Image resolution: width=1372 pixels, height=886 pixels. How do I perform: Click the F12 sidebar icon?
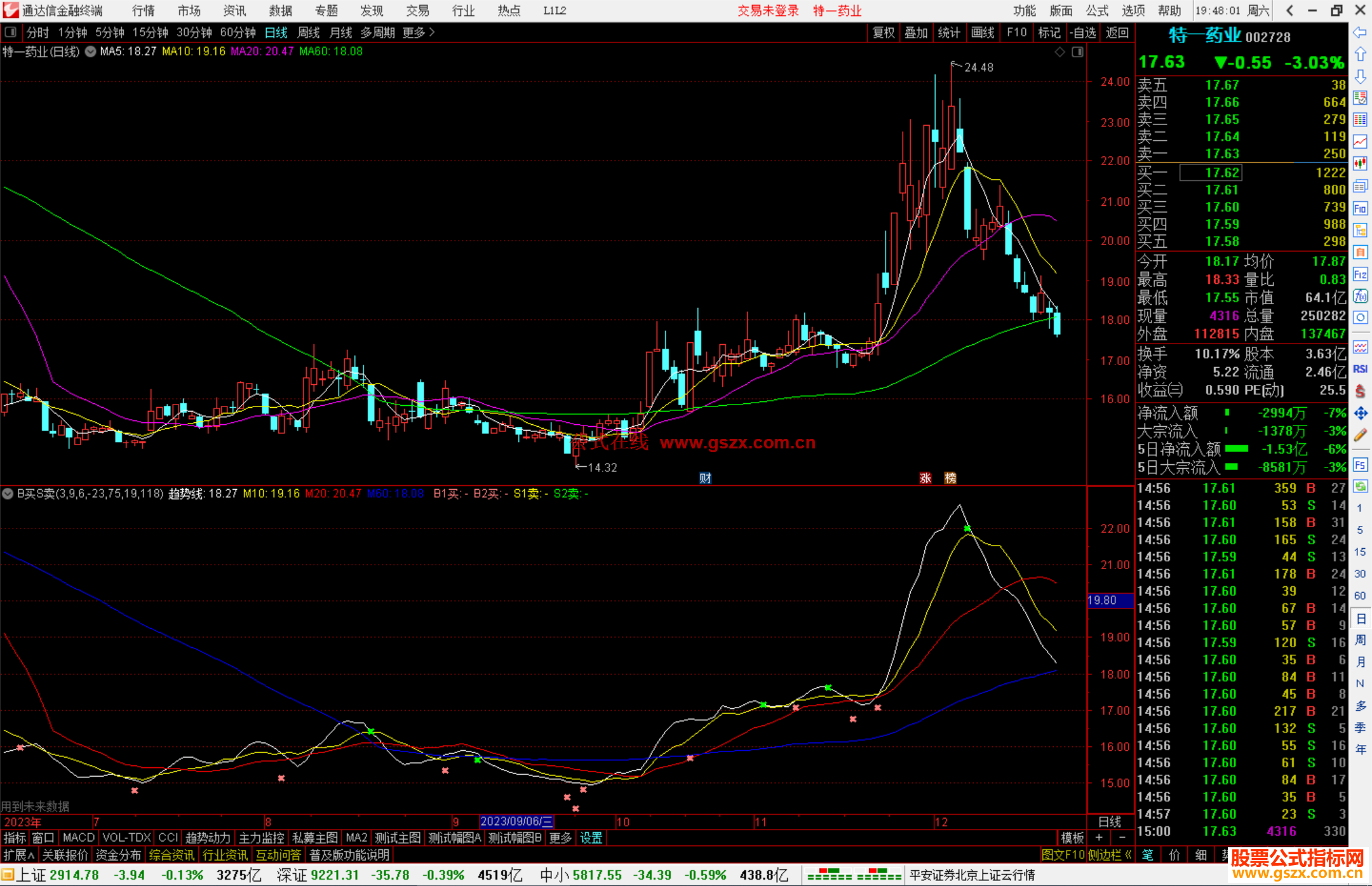pos(1360,274)
